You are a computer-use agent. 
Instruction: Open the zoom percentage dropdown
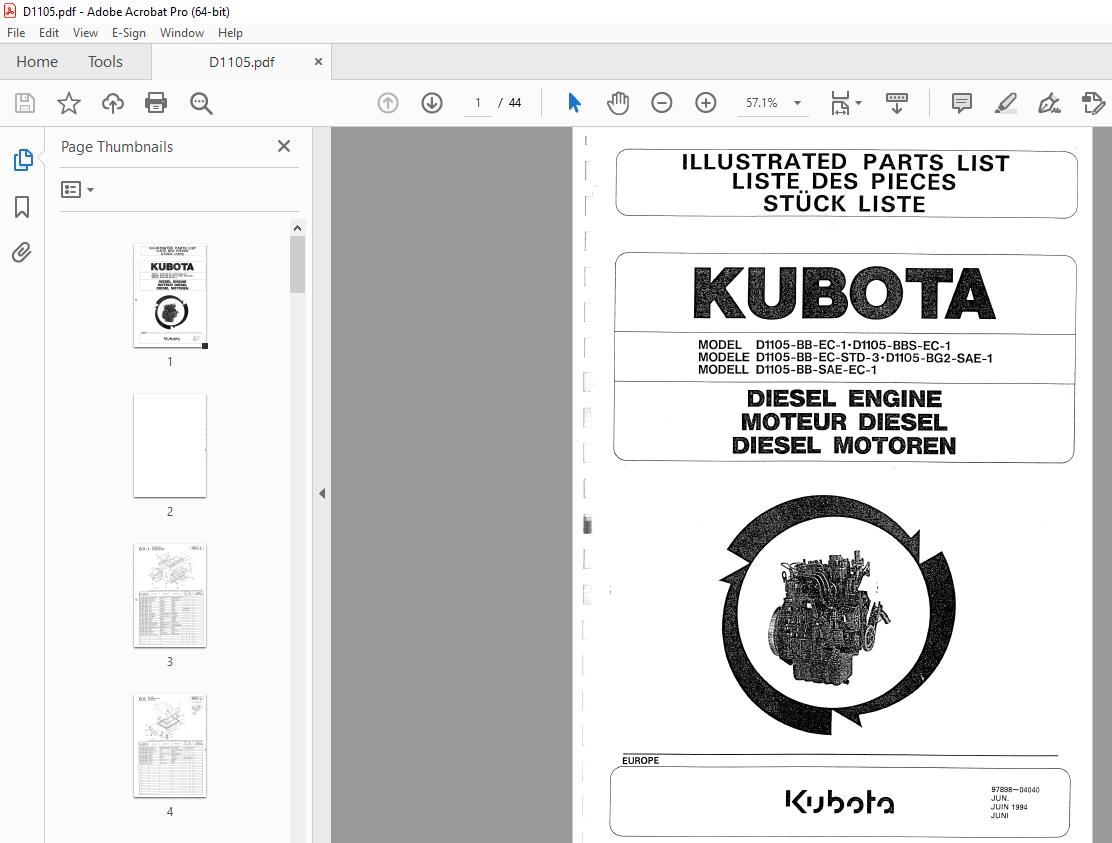[797, 104]
